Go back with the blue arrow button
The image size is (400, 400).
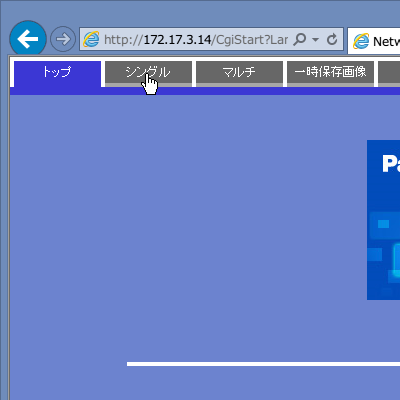(x=28, y=39)
